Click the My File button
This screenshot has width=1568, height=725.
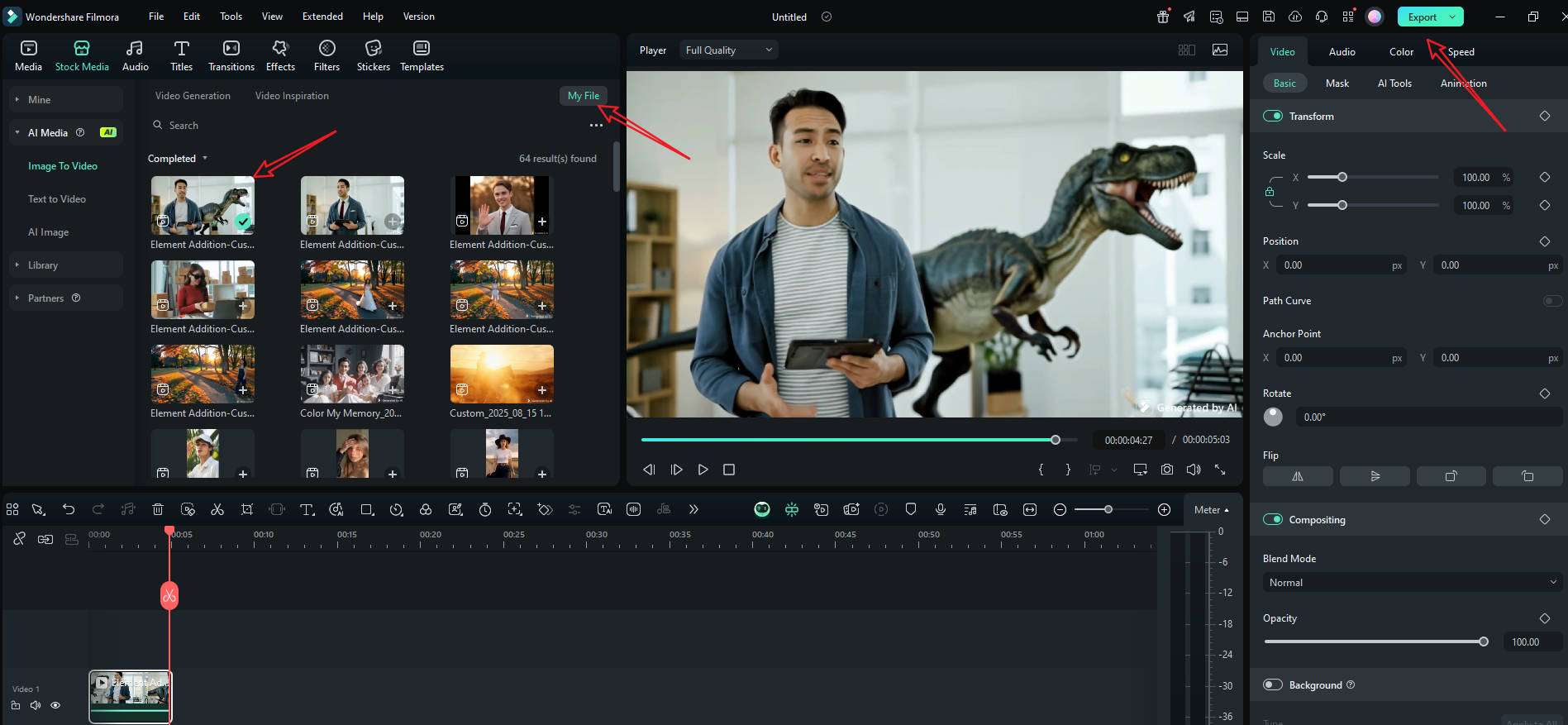point(584,96)
